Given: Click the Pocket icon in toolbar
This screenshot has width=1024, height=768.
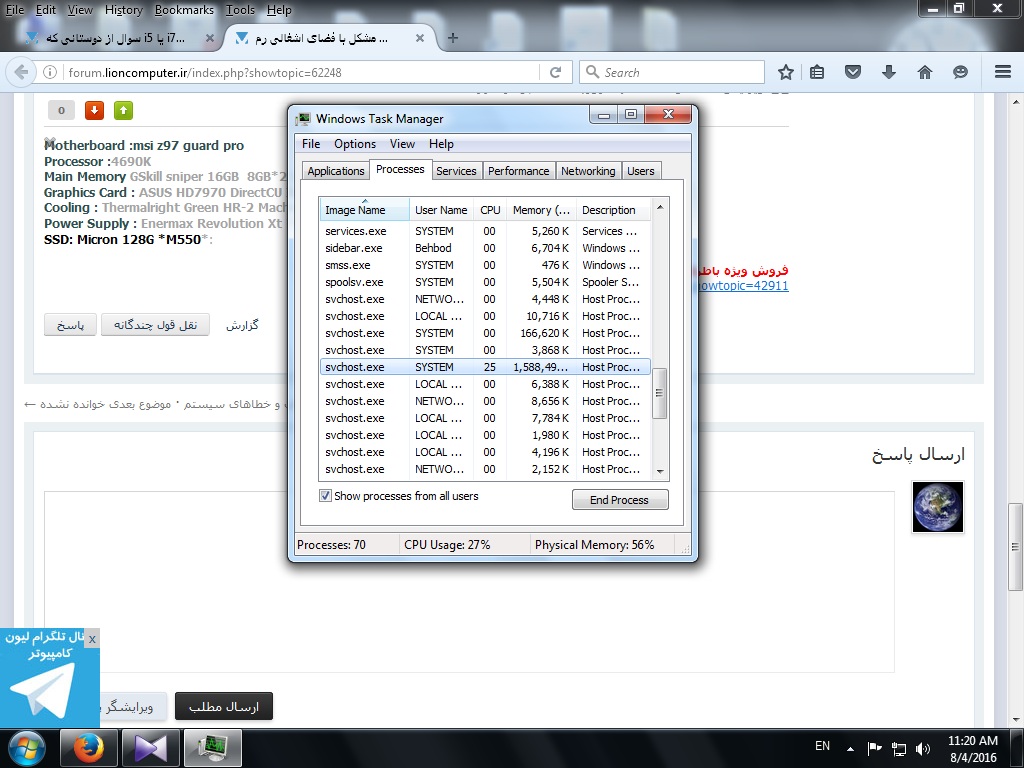Looking at the screenshot, I should (853, 72).
